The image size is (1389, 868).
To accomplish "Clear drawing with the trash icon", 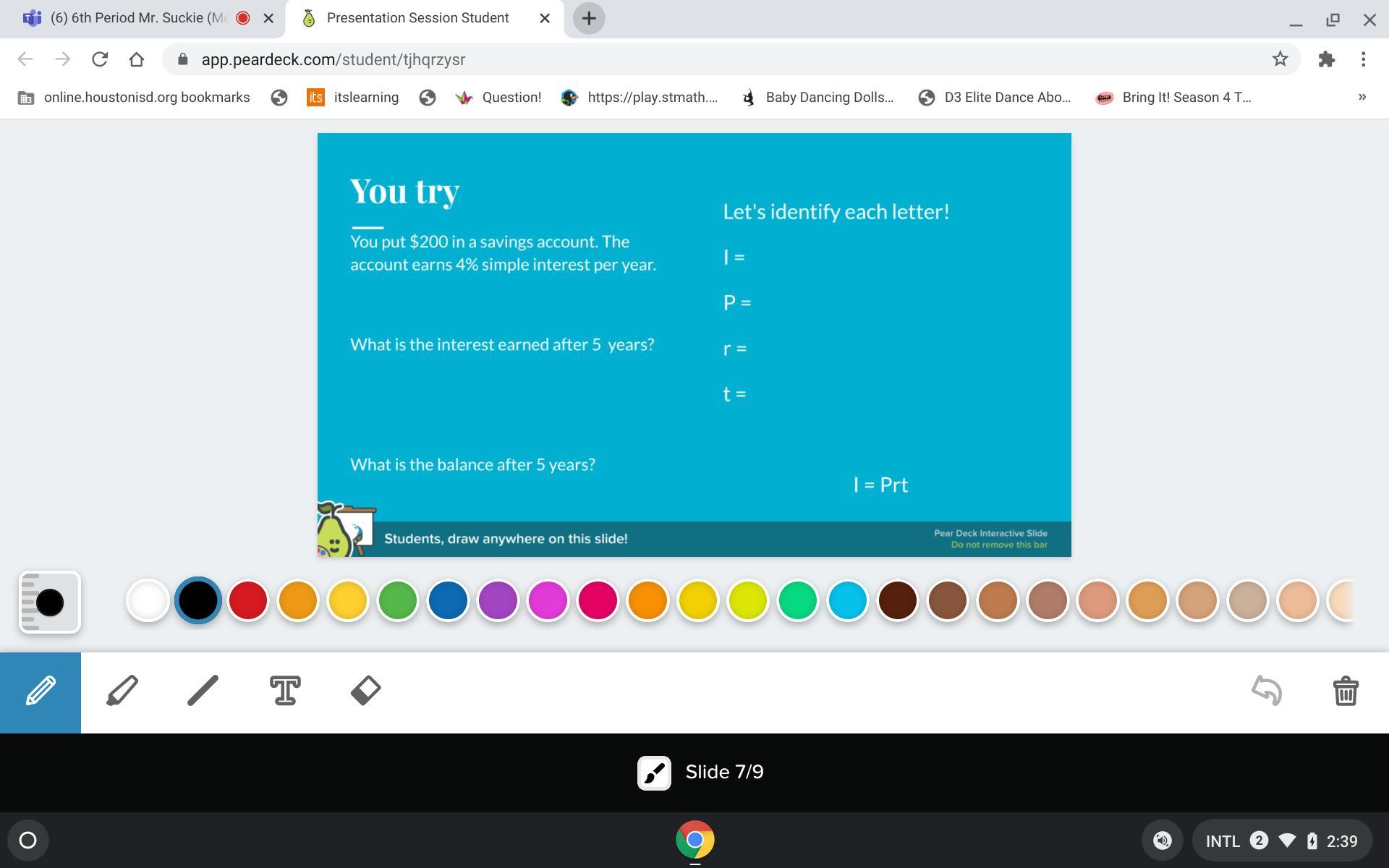I will point(1345,691).
